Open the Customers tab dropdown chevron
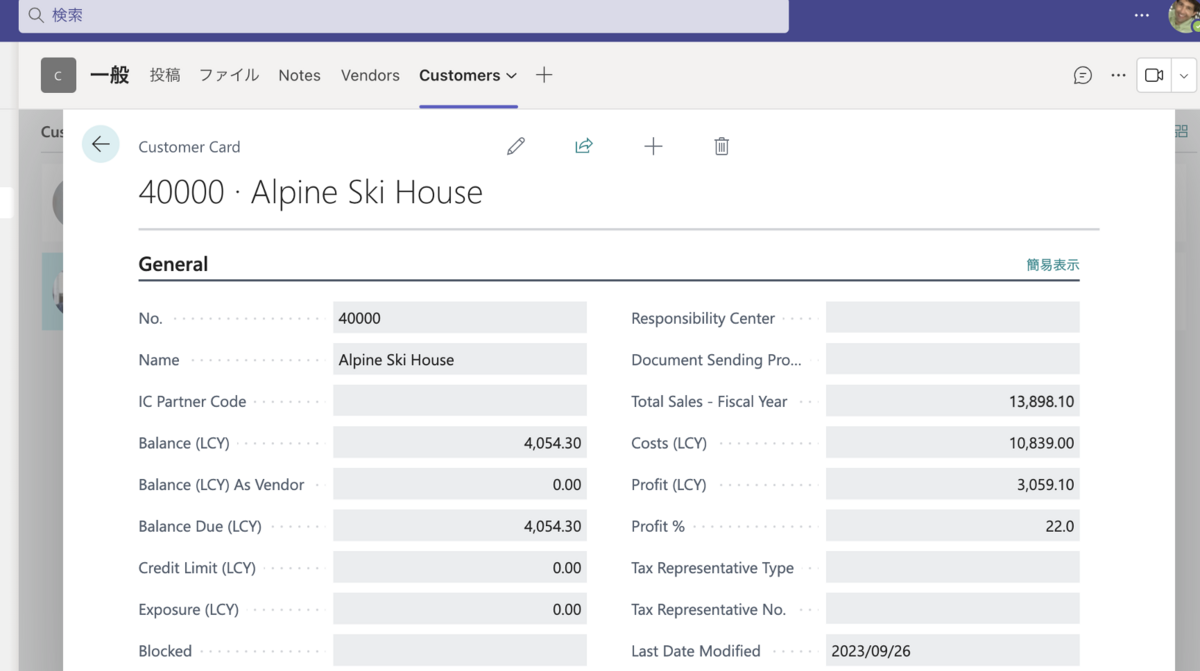The height and width of the screenshot is (671, 1200). [x=512, y=75]
